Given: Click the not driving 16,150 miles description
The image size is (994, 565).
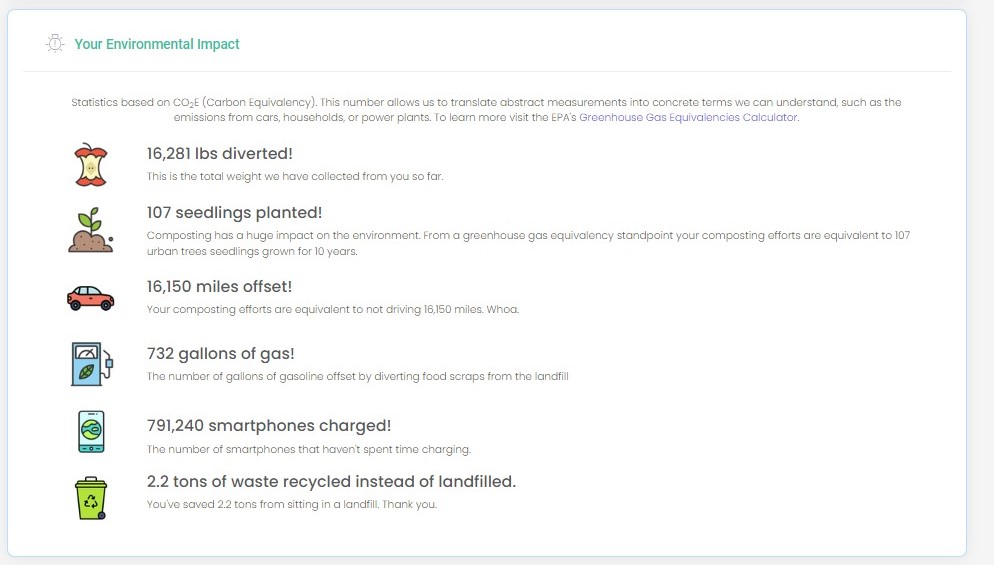Looking at the screenshot, I should (x=332, y=309).
